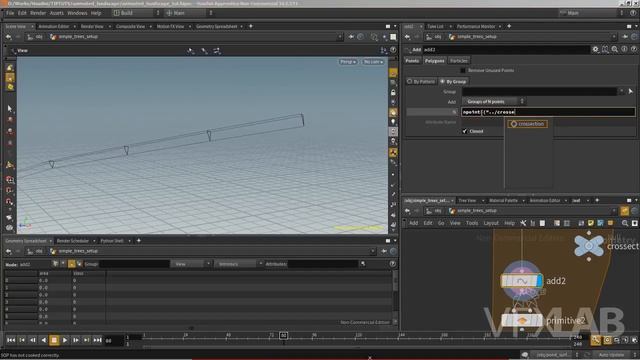This screenshot has width=640, height=360.
Task: Click the info icon in the parameter pane
Action: 624,49
